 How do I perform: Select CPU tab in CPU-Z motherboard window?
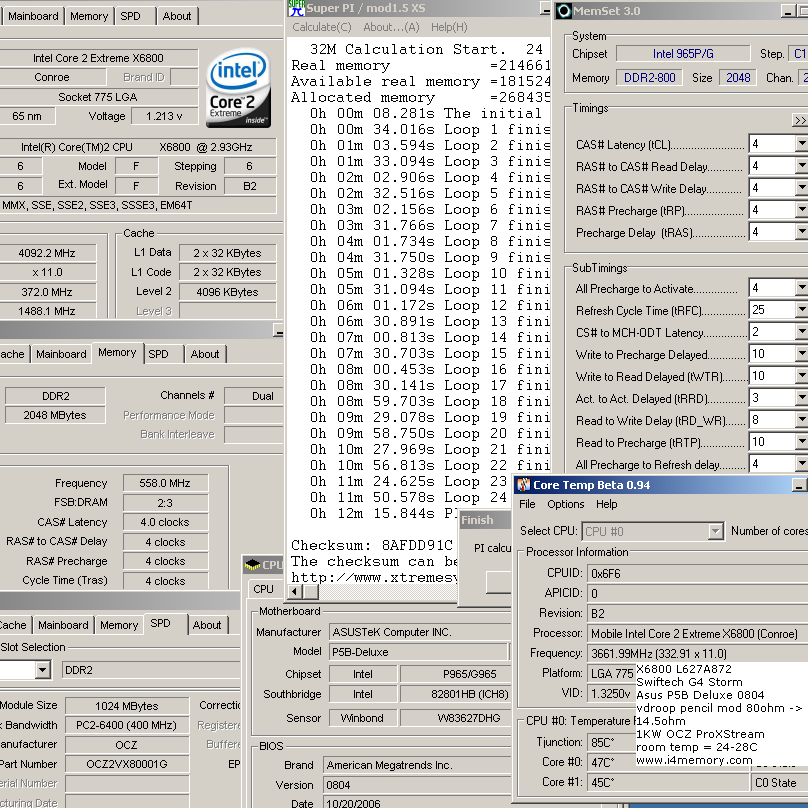263,589
